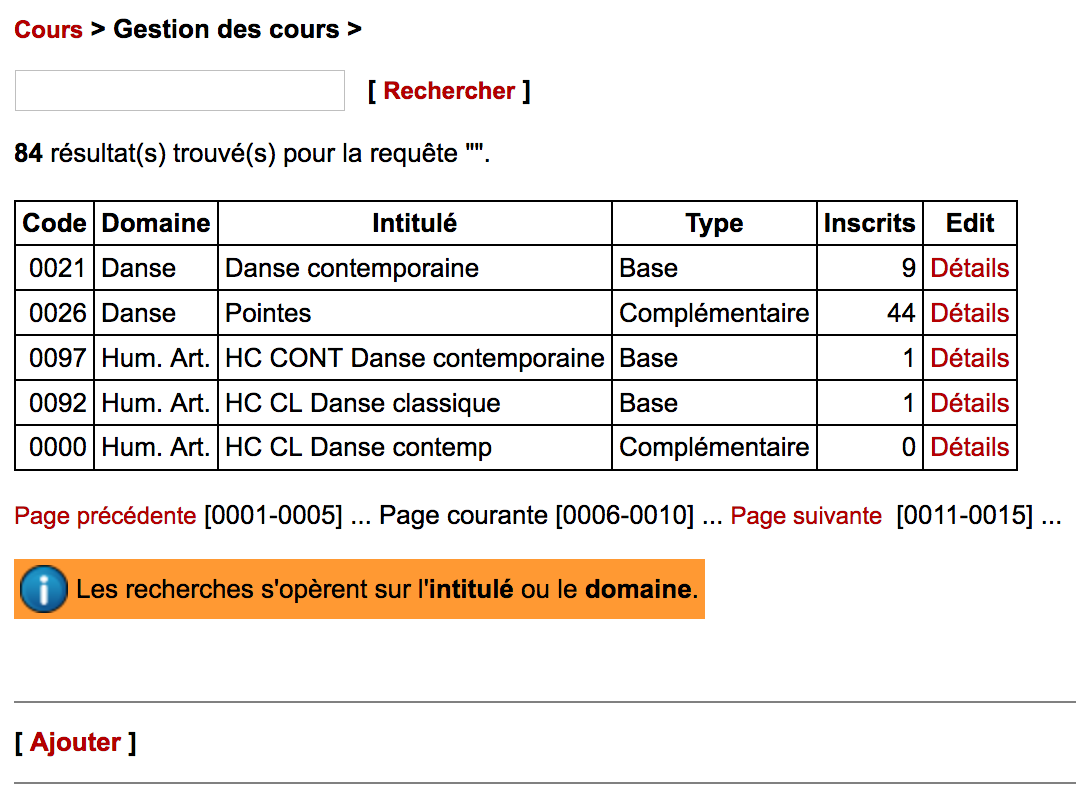Screen dimensions: 1076x796
Task: Click the blue info icon
Action: [43, 589]
